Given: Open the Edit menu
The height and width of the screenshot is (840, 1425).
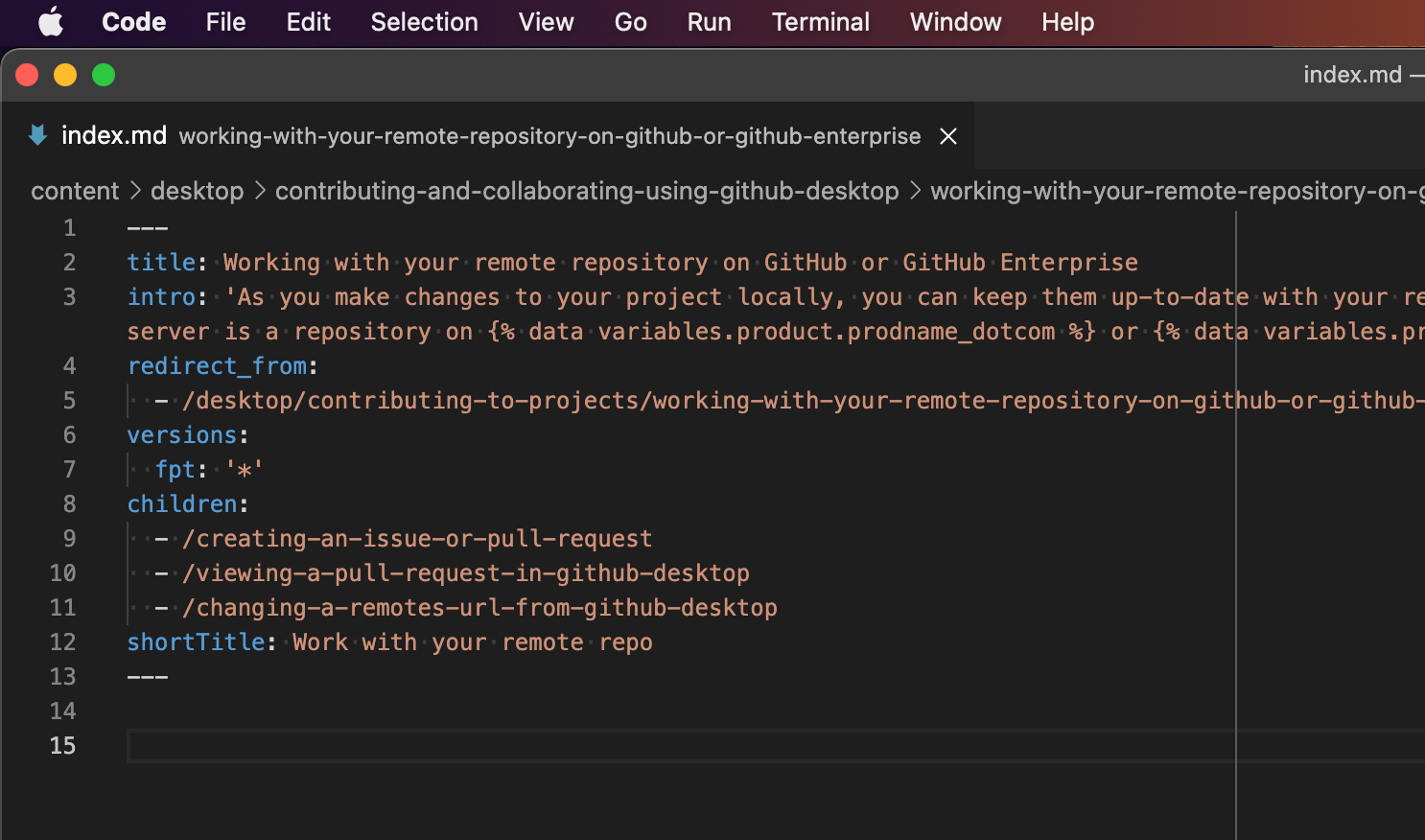Looking at the screenshot, I should 308,21.
